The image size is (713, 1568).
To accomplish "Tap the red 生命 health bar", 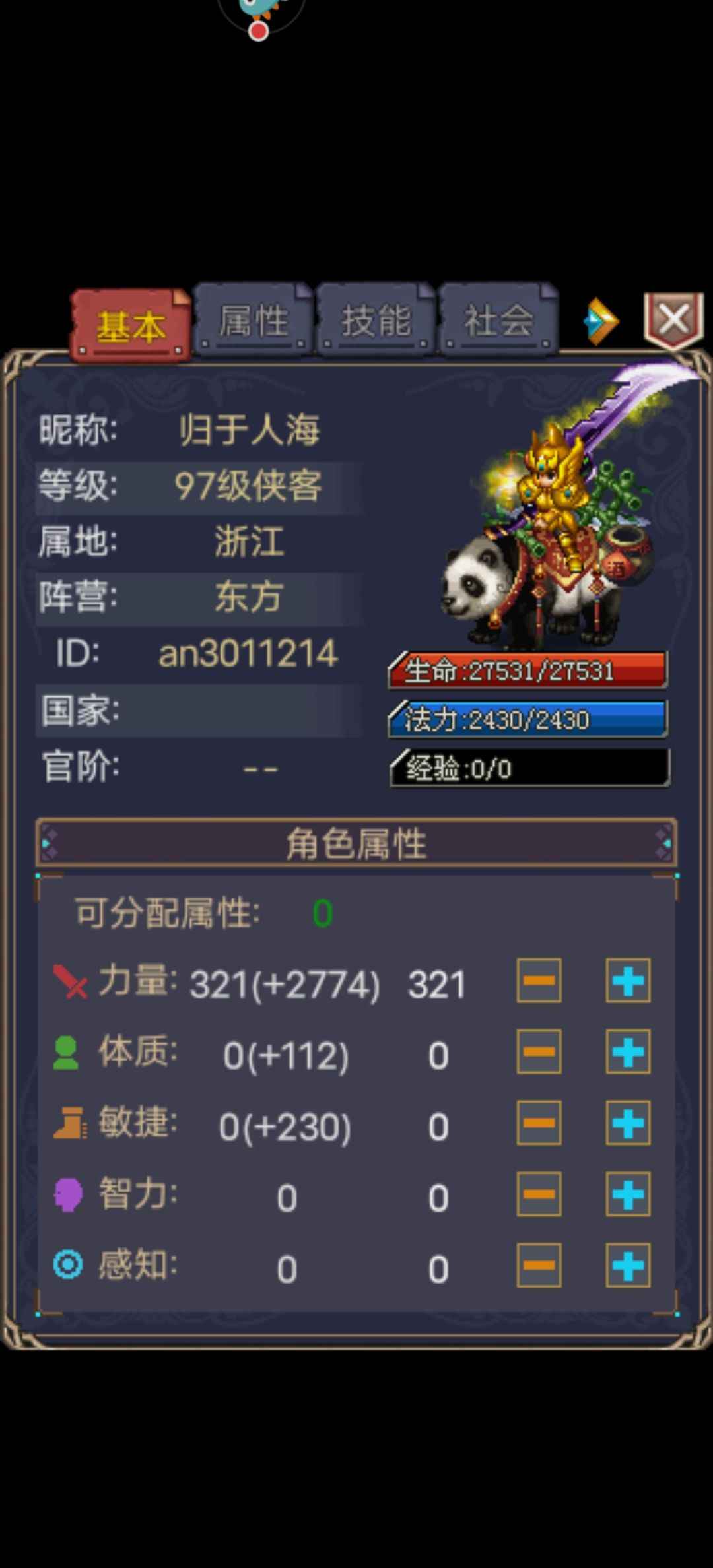I will point(527,670).
